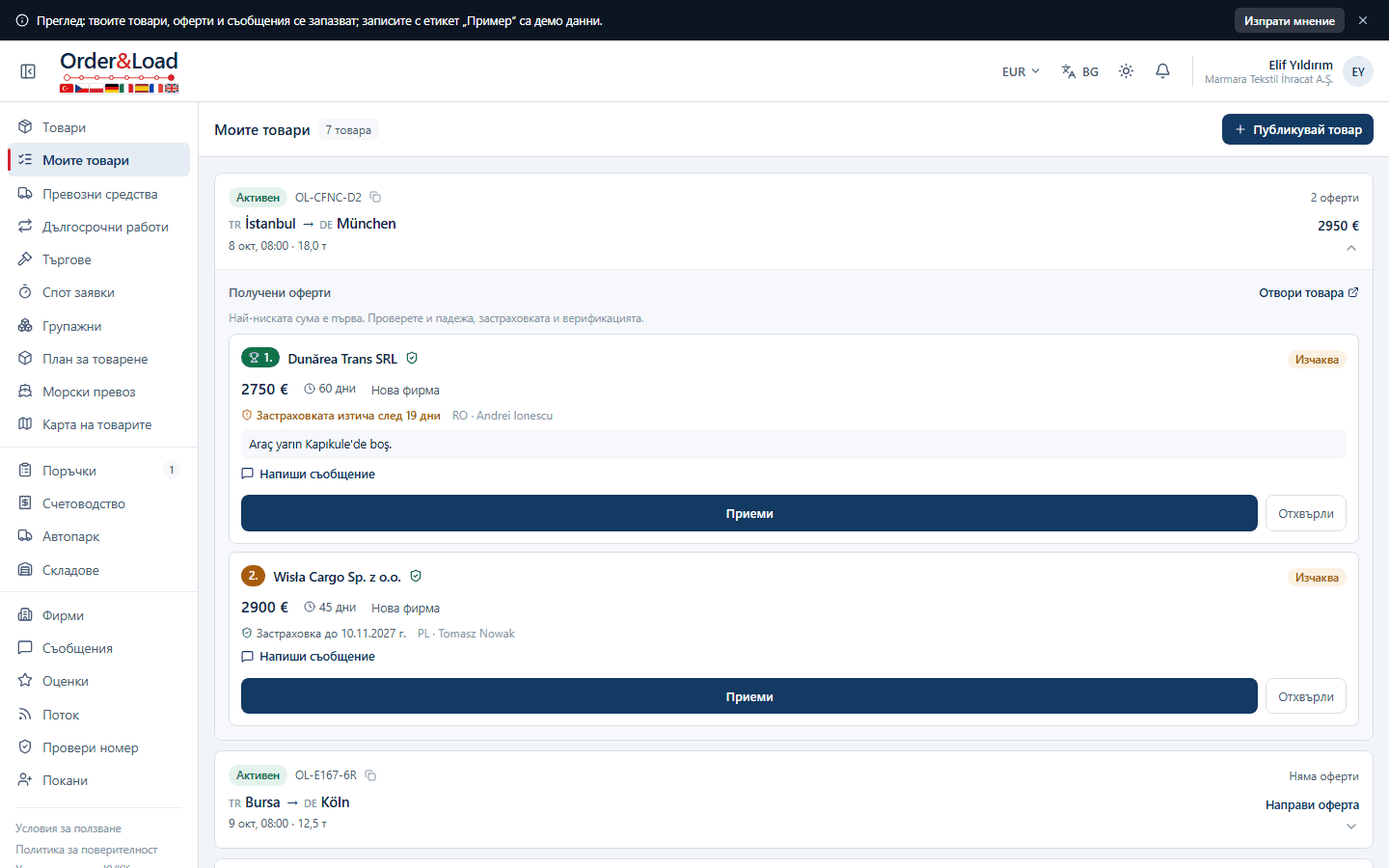Open the notifications bell
The image size is (1389, 868).
(x=1162, y=71)
